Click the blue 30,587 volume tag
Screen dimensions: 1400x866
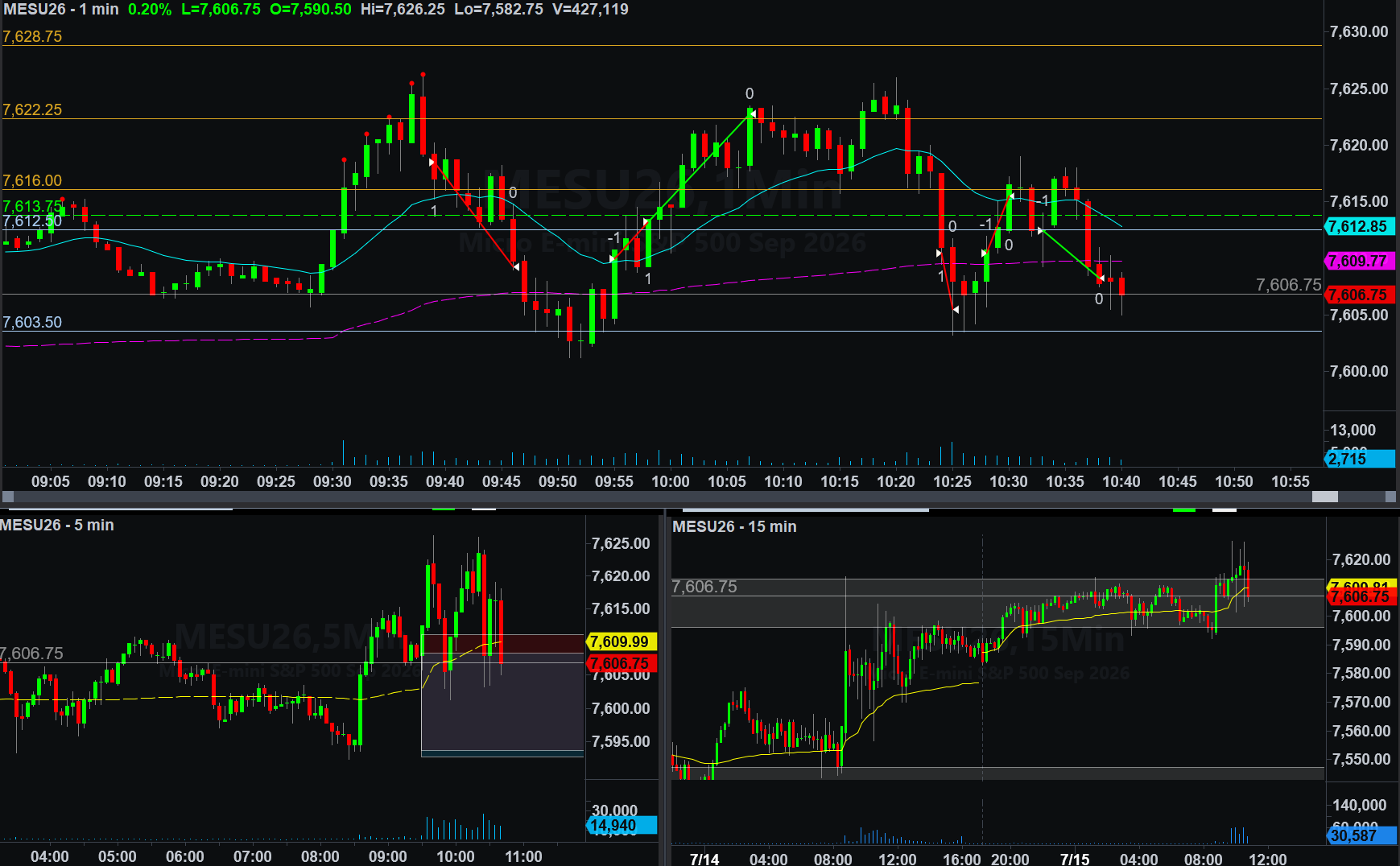1361,835
